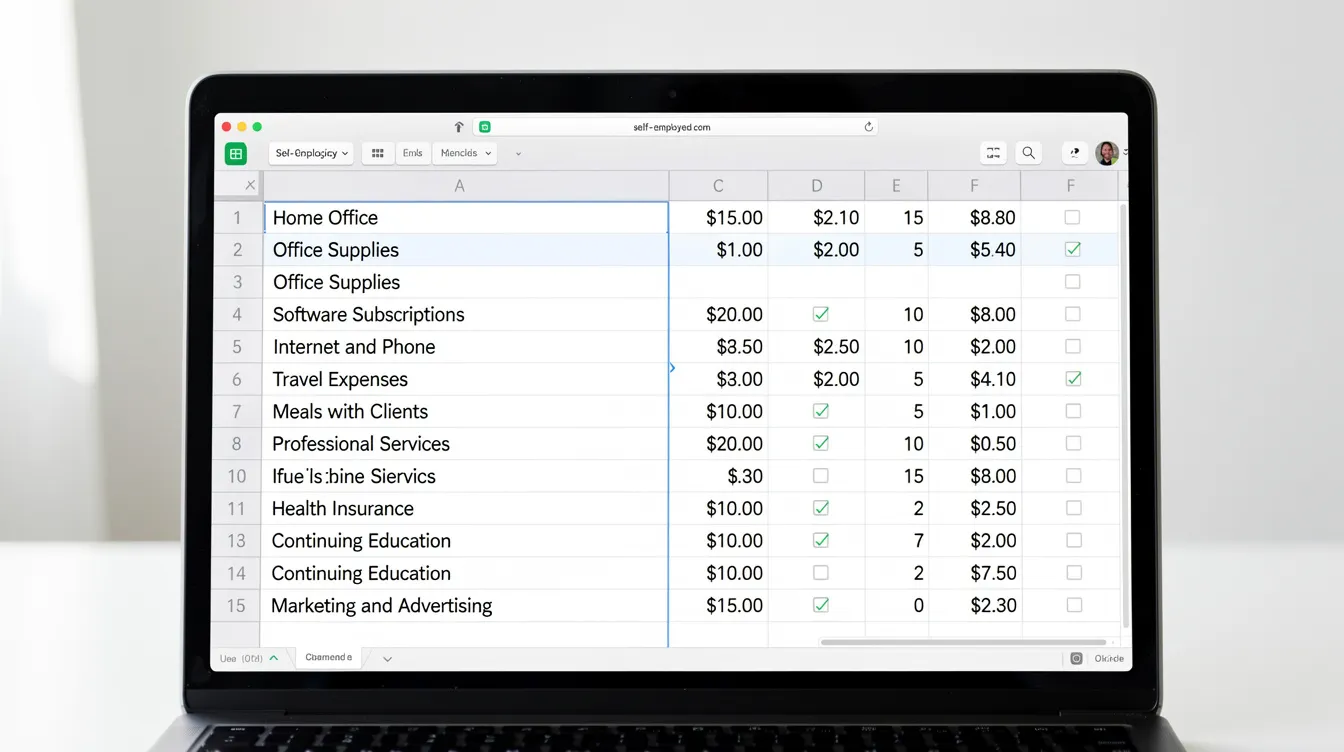
Task: Select the $7.50 cell in row 14
Action: coord(974,573)
